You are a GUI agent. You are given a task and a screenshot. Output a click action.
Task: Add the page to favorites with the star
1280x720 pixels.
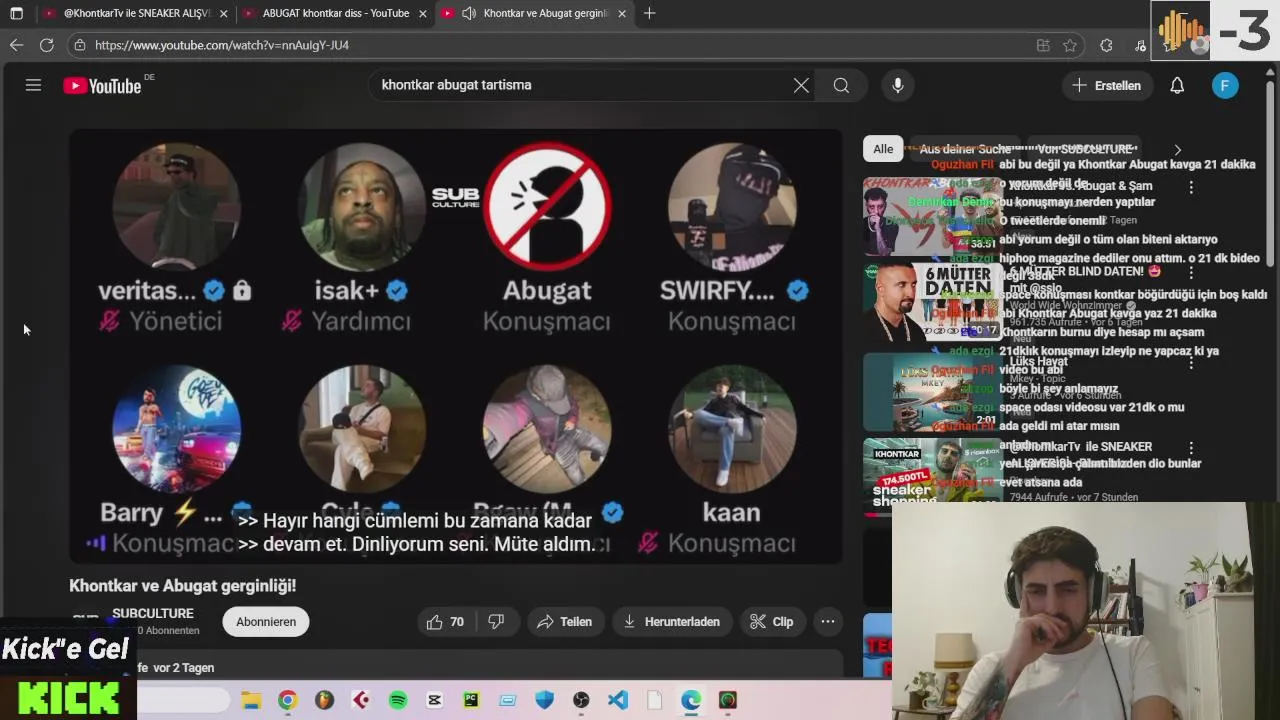coord(1070,45)
